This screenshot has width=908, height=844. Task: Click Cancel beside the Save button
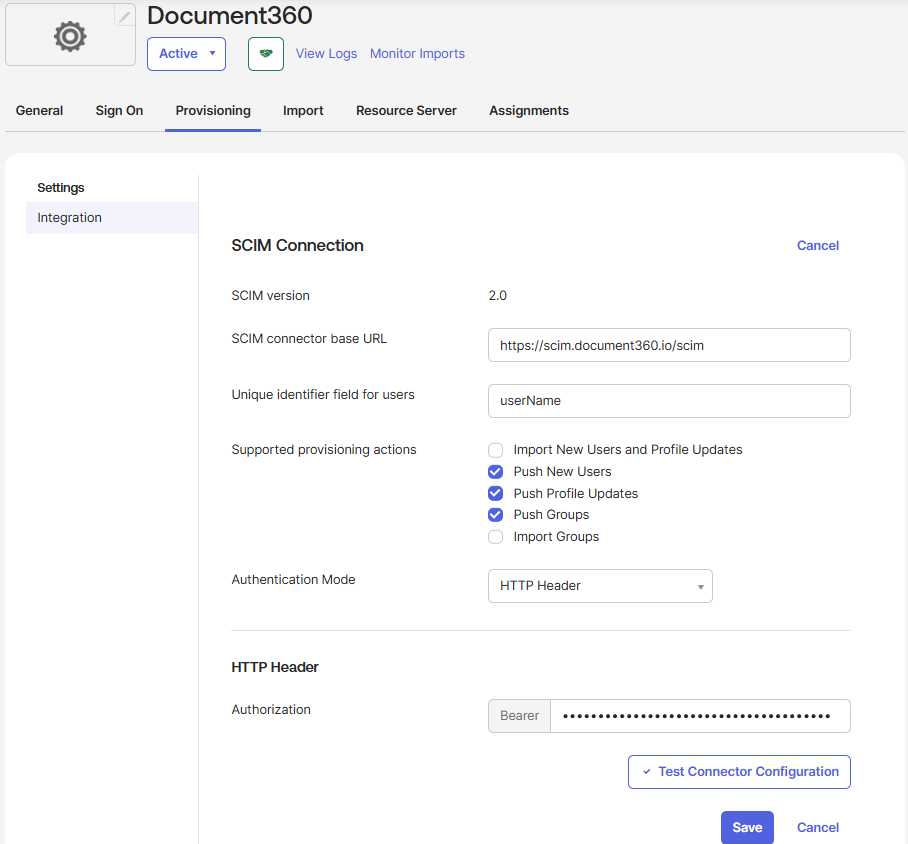[x=818, y=827]
